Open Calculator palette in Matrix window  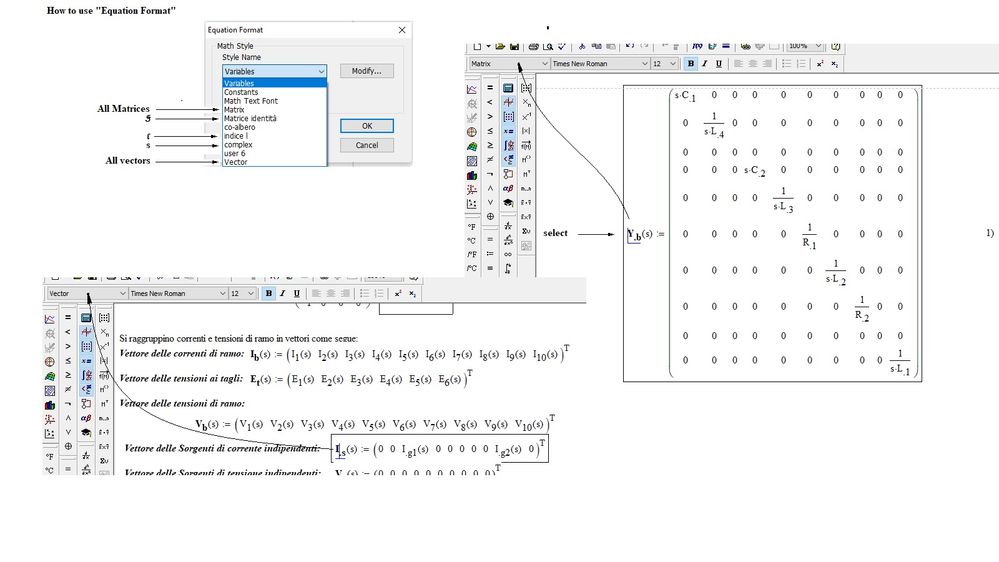pyautogui.click(x=508, y=88)
